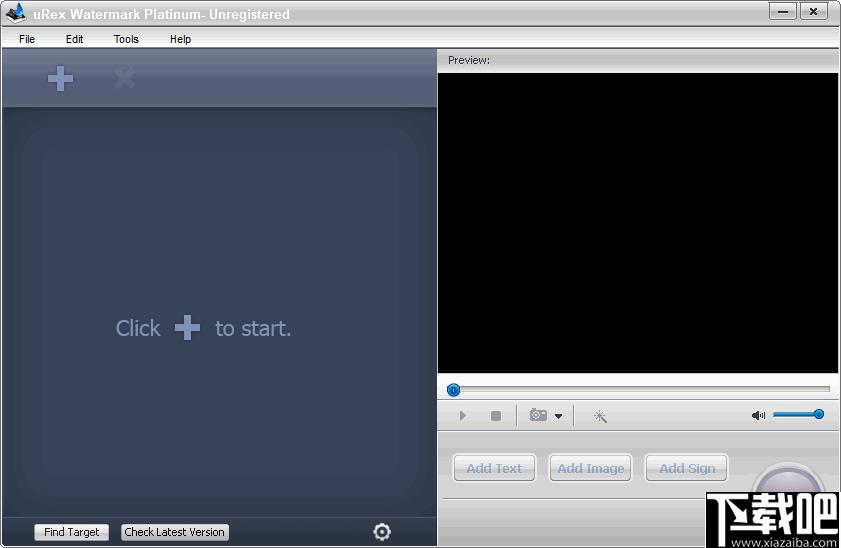
Task: Click the Add Text button
Action: [494, 468]
